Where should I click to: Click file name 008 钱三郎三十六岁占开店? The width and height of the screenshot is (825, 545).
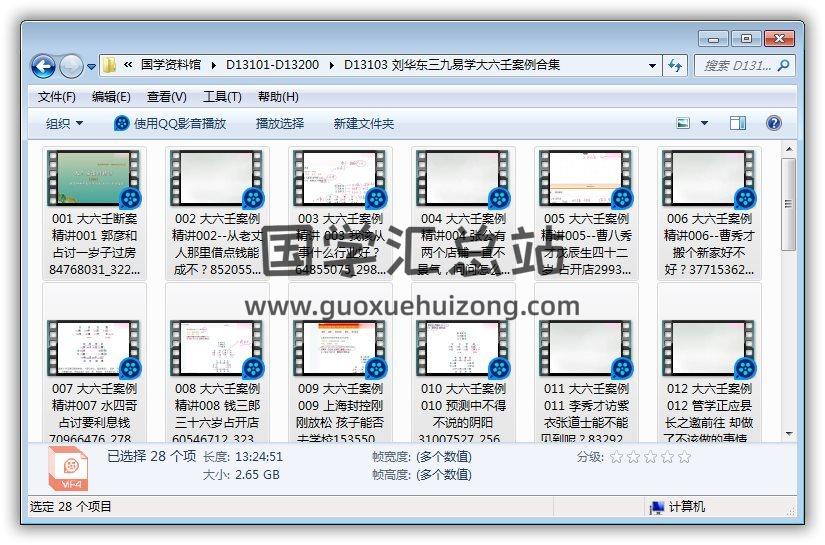(217, 413)
